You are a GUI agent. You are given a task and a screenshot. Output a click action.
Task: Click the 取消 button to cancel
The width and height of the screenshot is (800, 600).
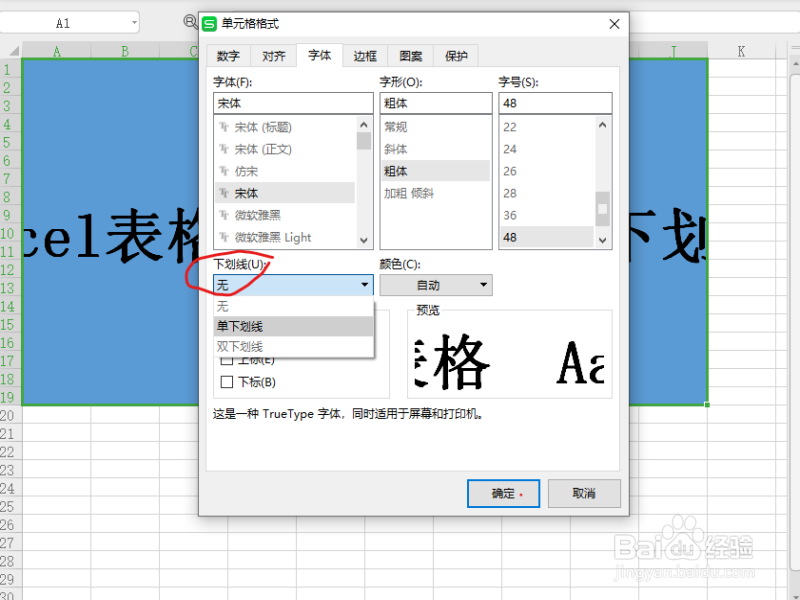[584, 493]
